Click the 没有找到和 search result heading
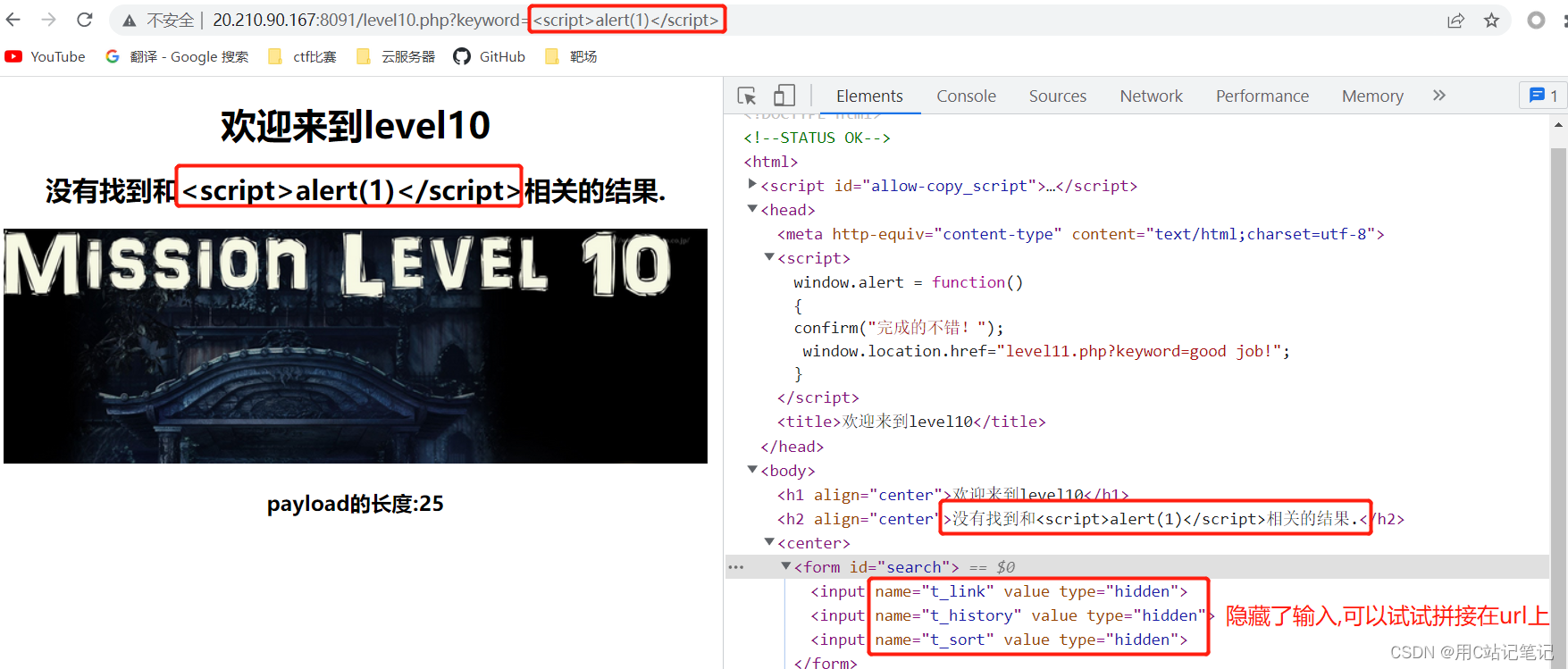 [356, 190]
